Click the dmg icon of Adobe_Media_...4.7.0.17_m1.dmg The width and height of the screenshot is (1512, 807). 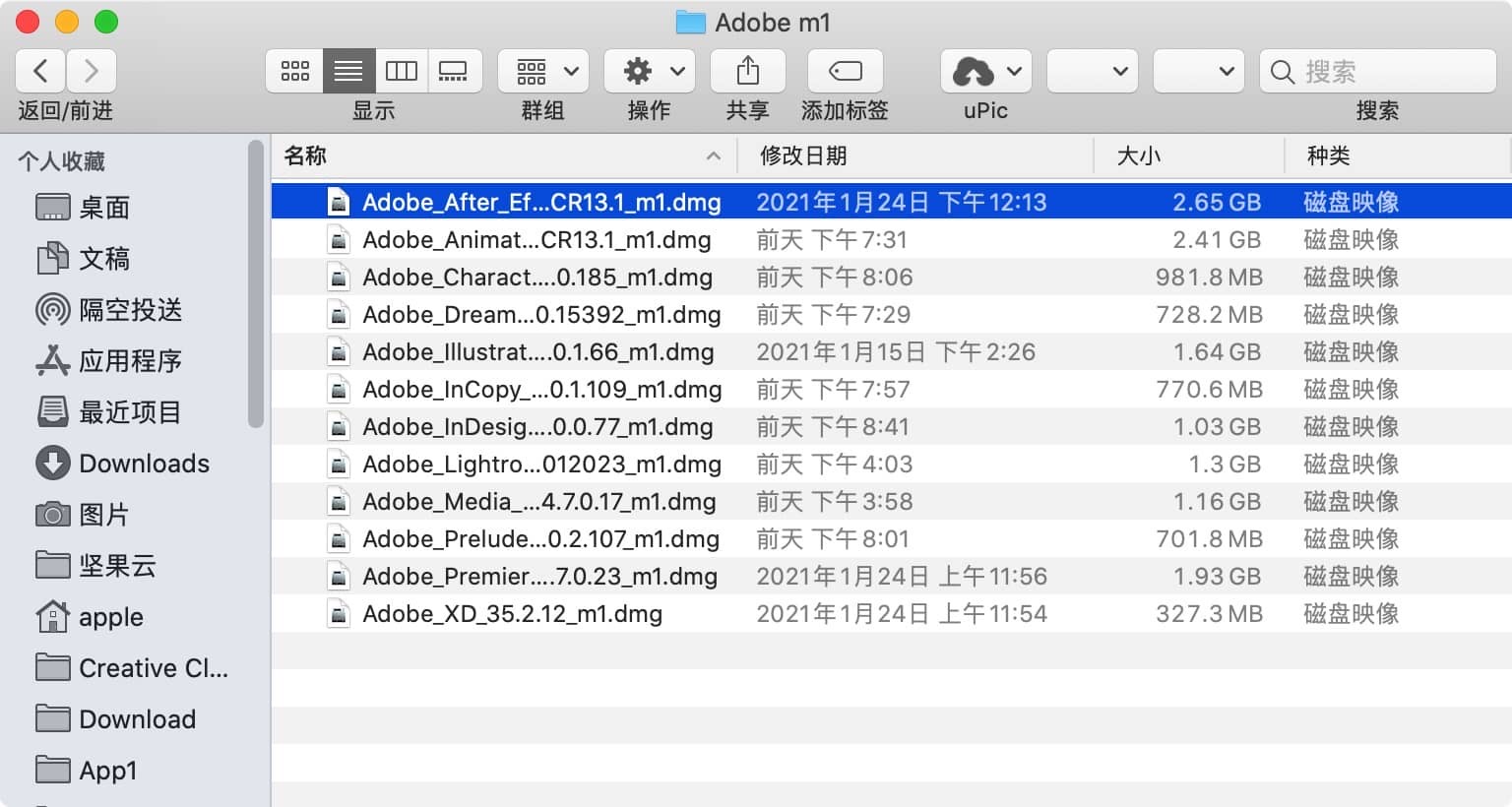click(x=339, y=501)
